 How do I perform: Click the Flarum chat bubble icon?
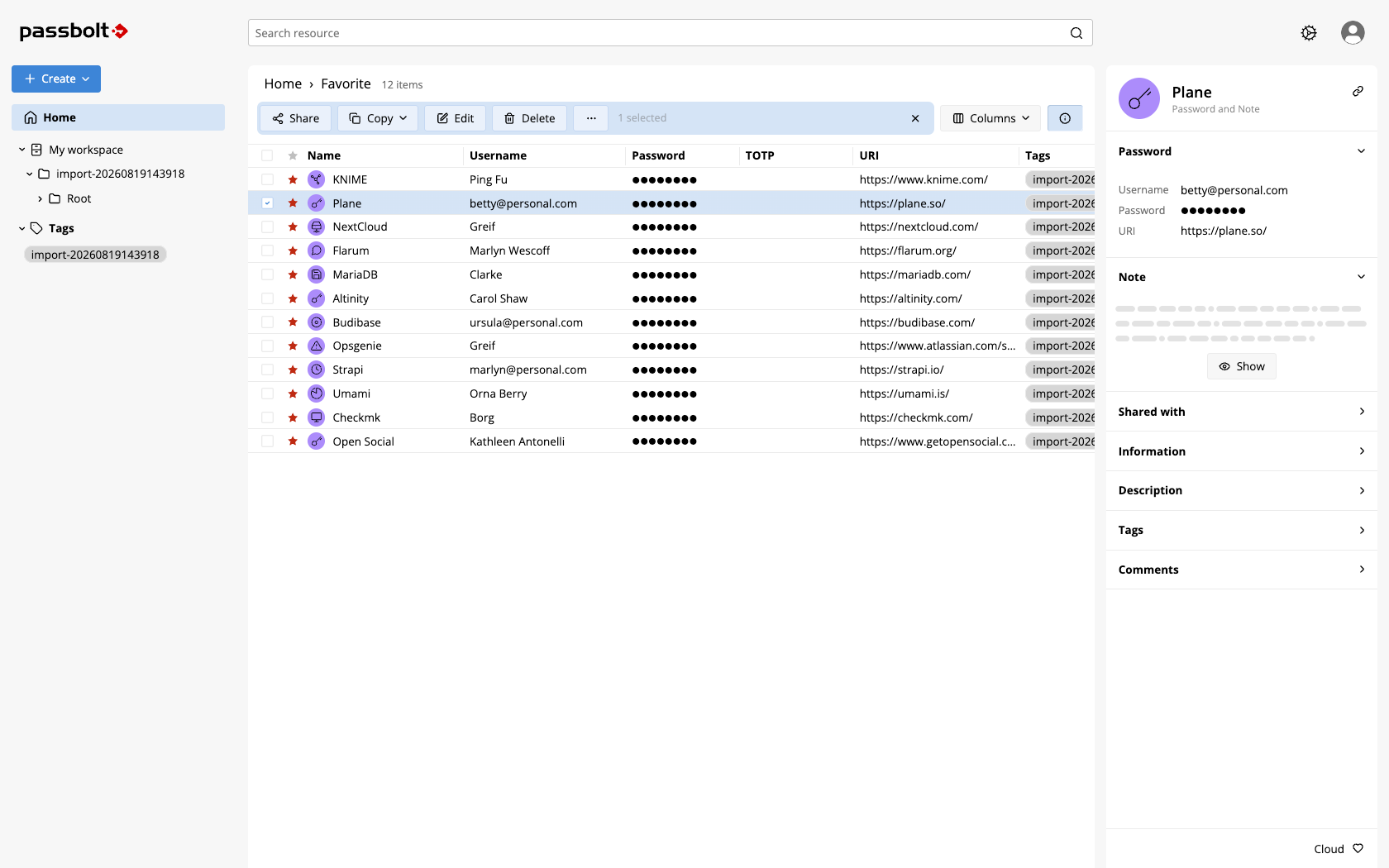tap(317, 250)
